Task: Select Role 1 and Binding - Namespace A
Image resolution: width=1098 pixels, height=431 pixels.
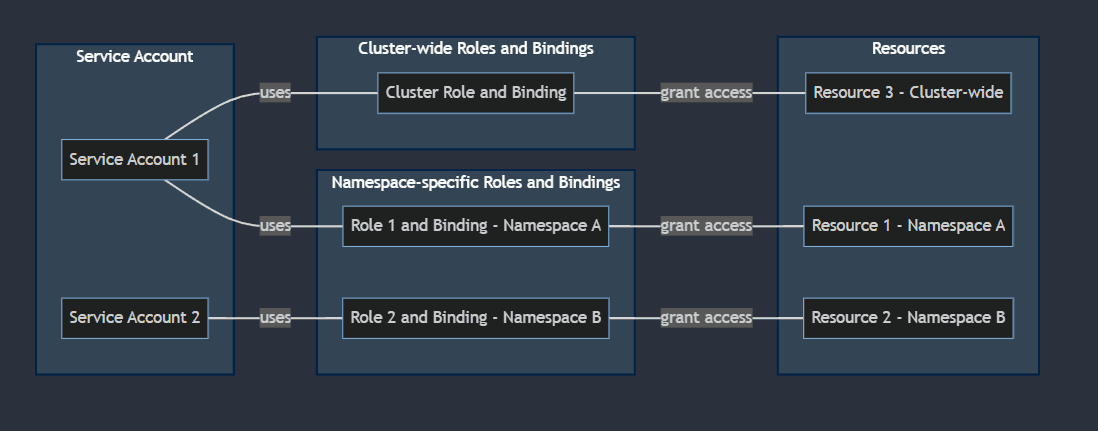Action: 476,226
